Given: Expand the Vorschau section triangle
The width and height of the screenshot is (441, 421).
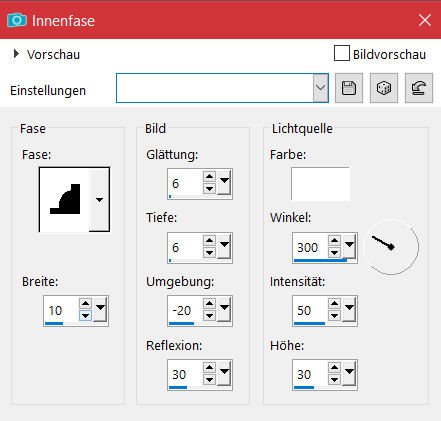Looking at the screenshot, I should [16, 54].
